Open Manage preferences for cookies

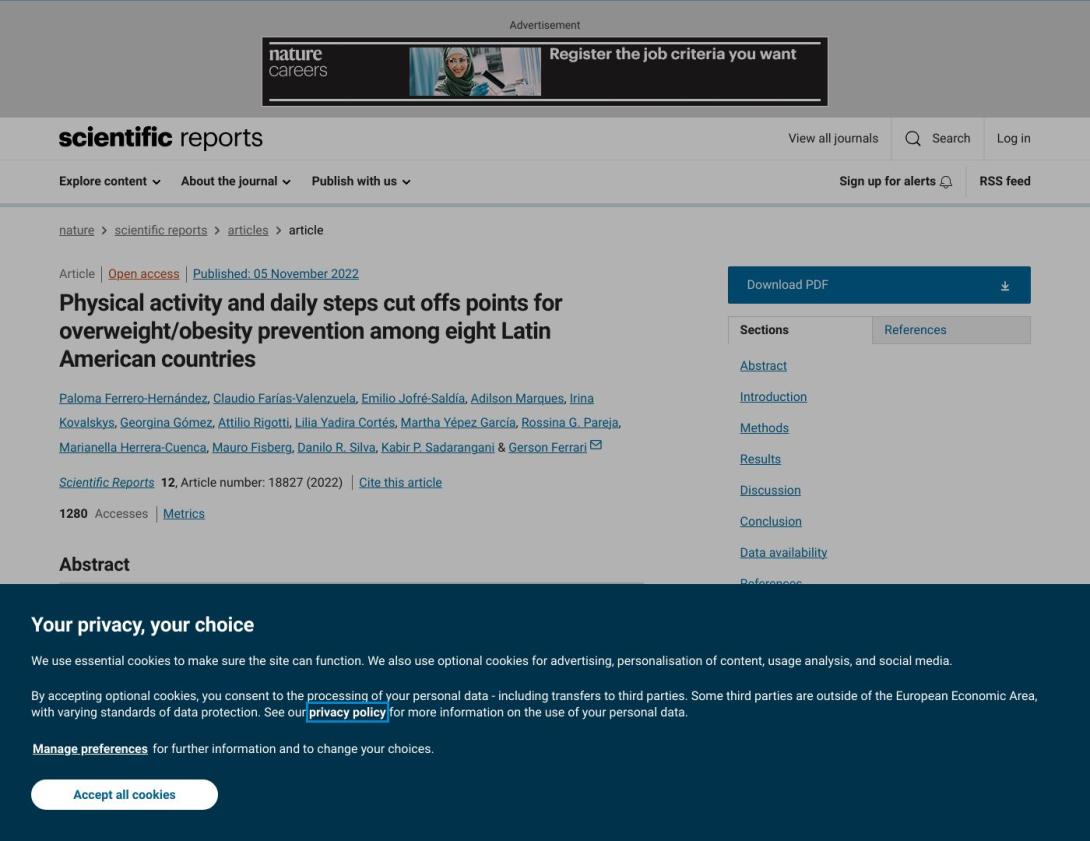click(90, 749)
